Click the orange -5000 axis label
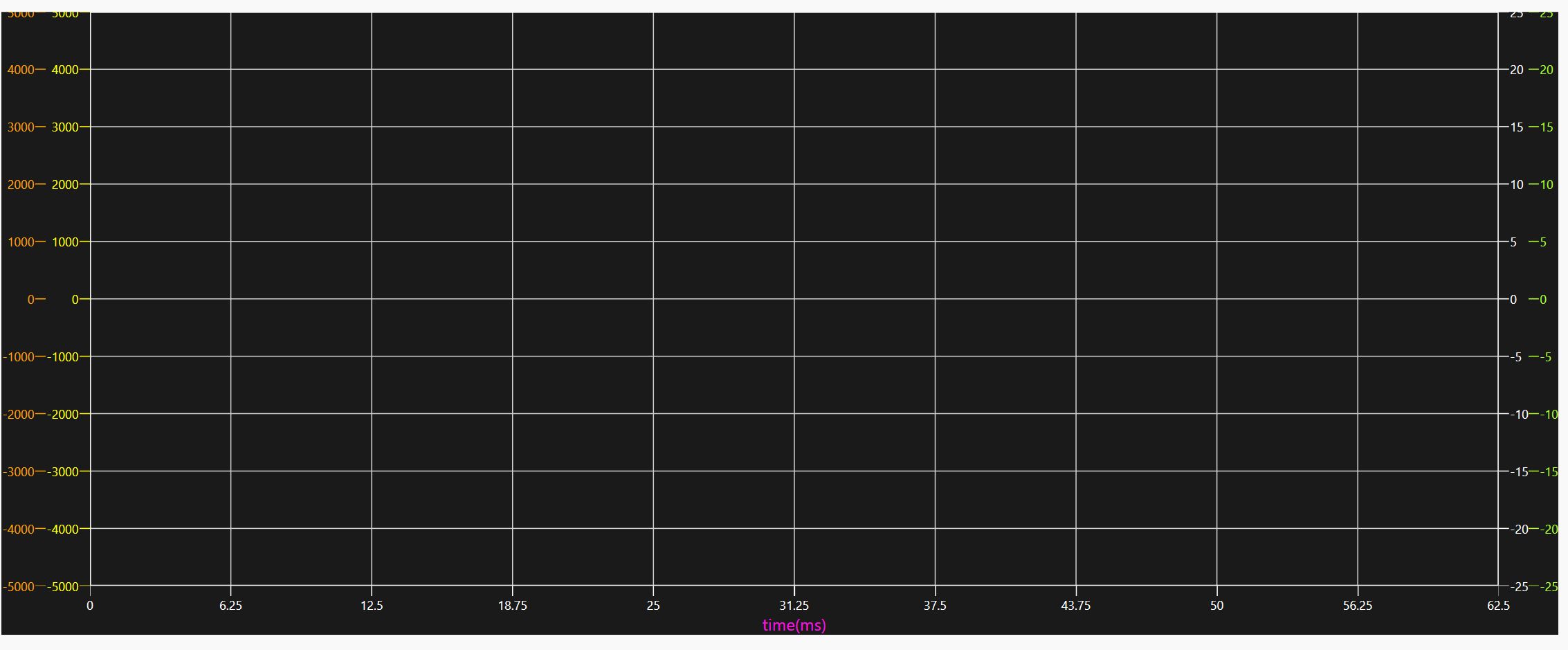The image size is (1568, 650). point(19,587)
